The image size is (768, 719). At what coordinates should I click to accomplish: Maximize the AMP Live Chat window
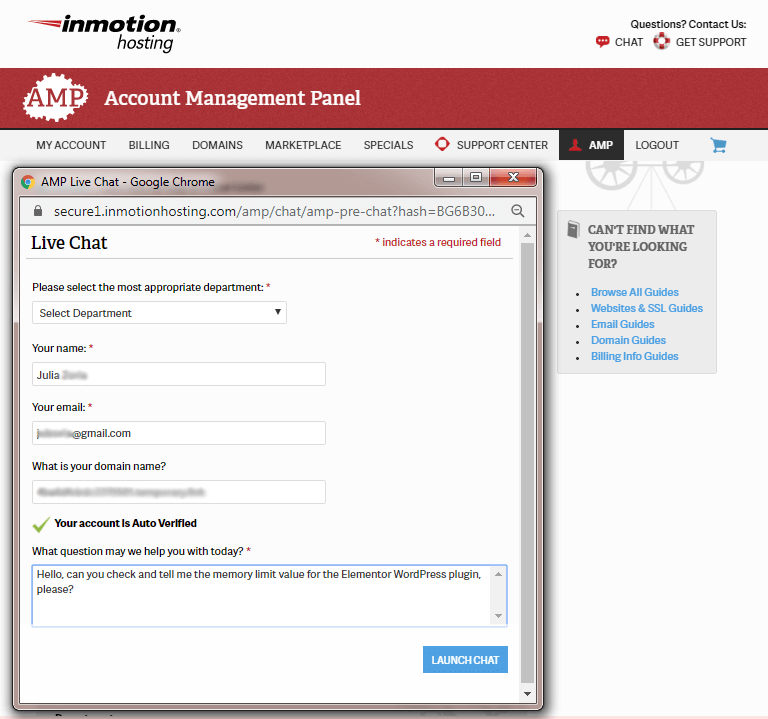click(x=476, y=177)
